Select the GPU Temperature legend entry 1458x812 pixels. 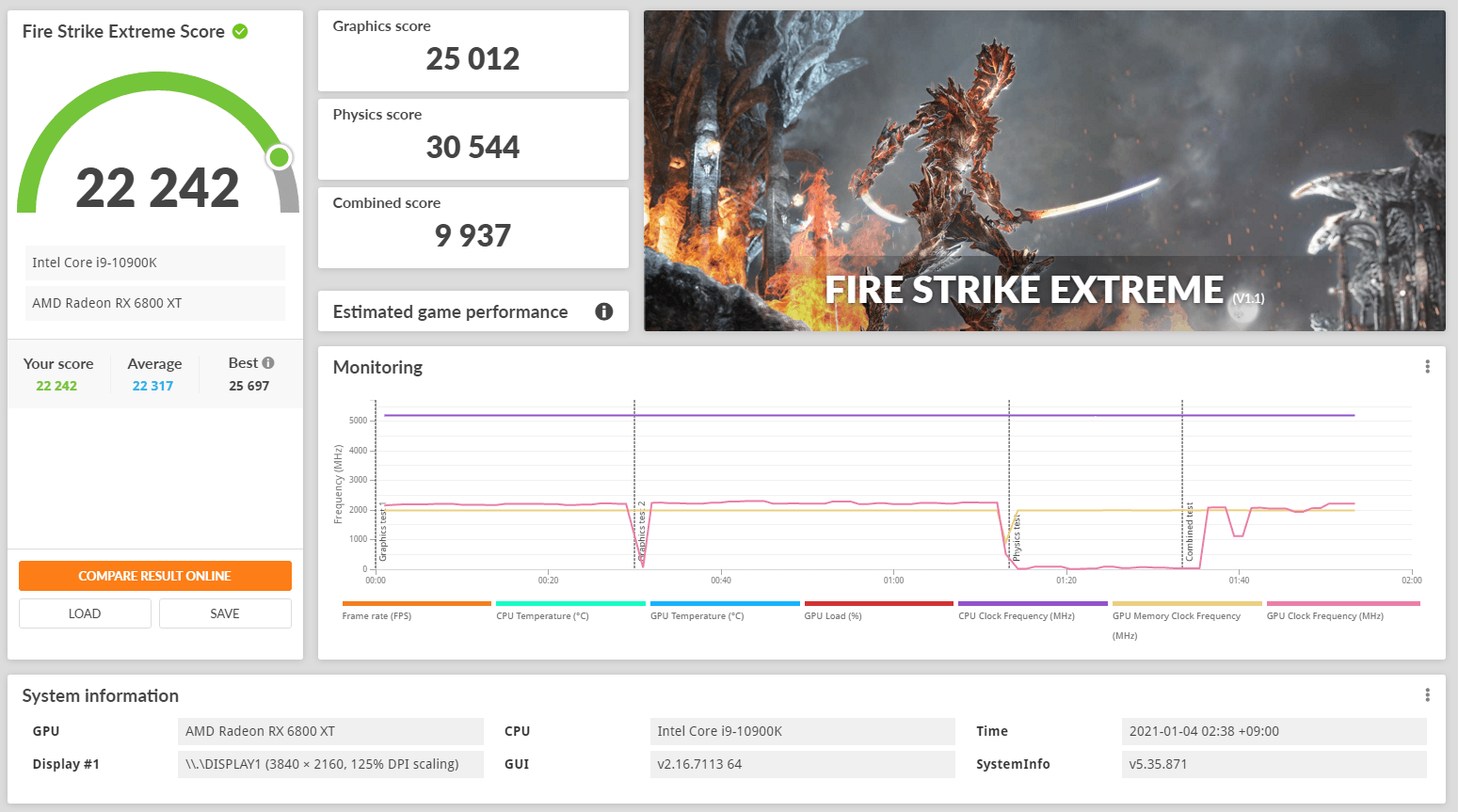point(725,611)
